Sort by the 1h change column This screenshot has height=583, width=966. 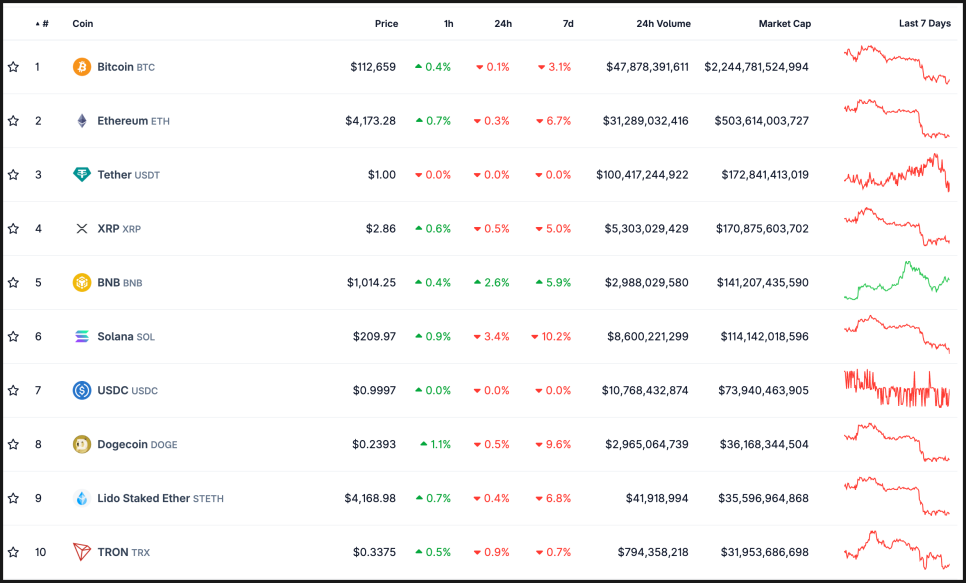(448, 23)
